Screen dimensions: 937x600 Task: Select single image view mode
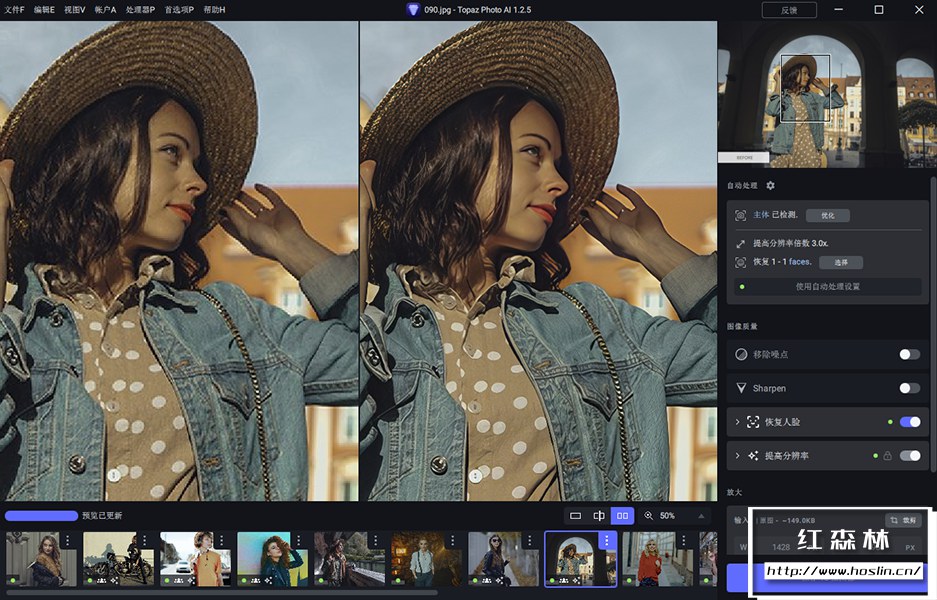click(575, 516)
